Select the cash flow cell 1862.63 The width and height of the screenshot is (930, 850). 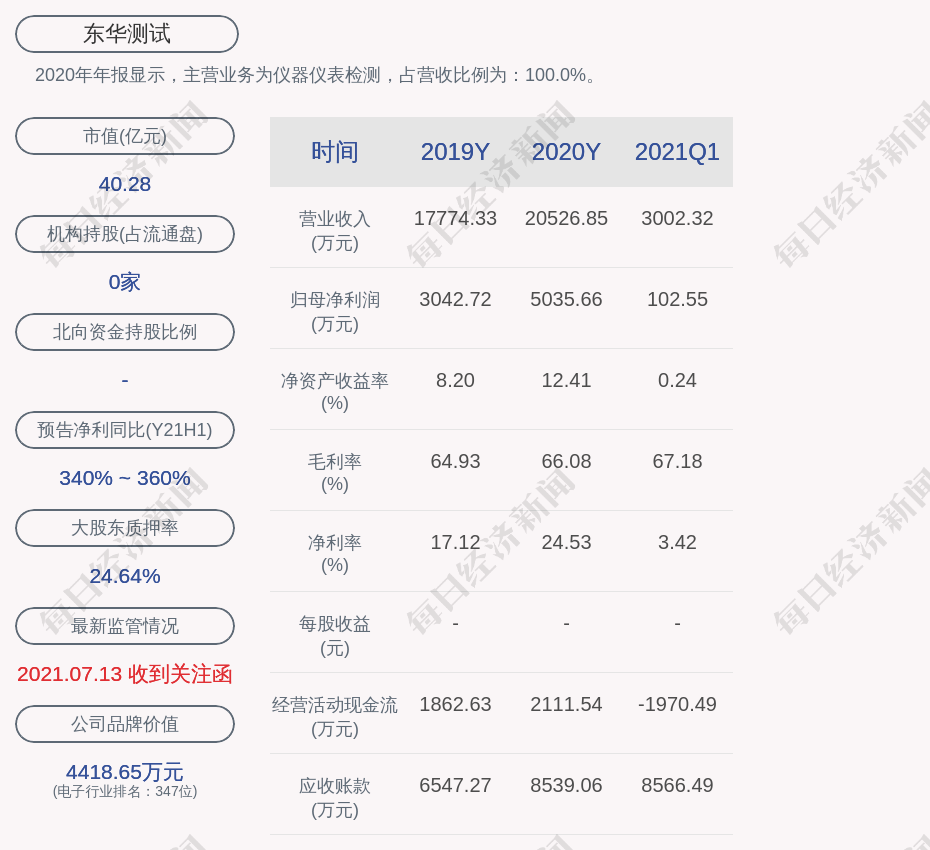(x=456, y=704)
